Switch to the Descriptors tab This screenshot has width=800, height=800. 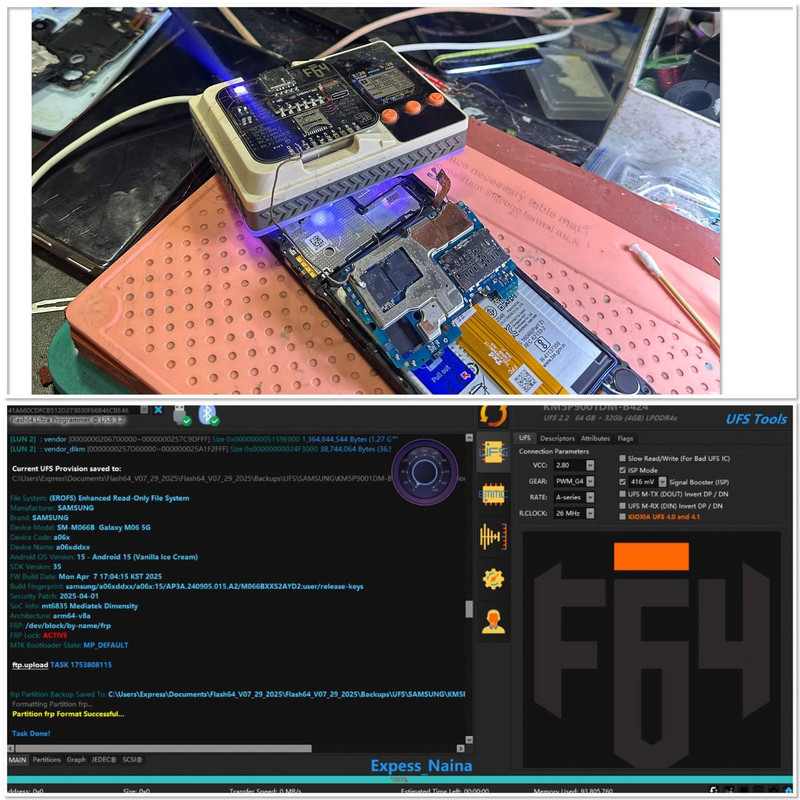click(x=557, y=438)
